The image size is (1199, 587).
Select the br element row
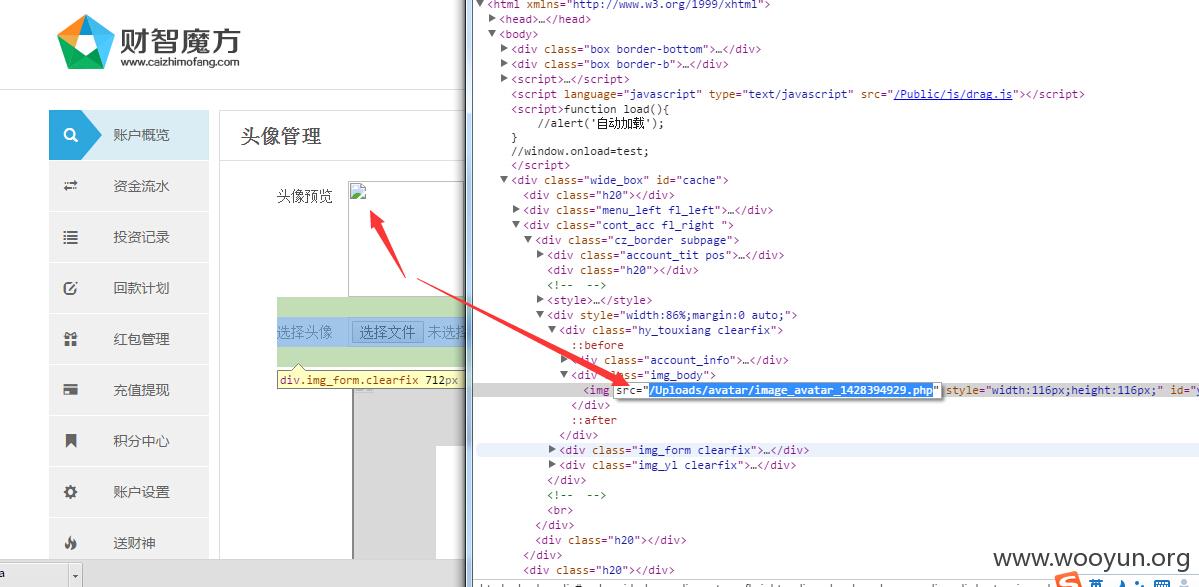click(x=560, y=511)
